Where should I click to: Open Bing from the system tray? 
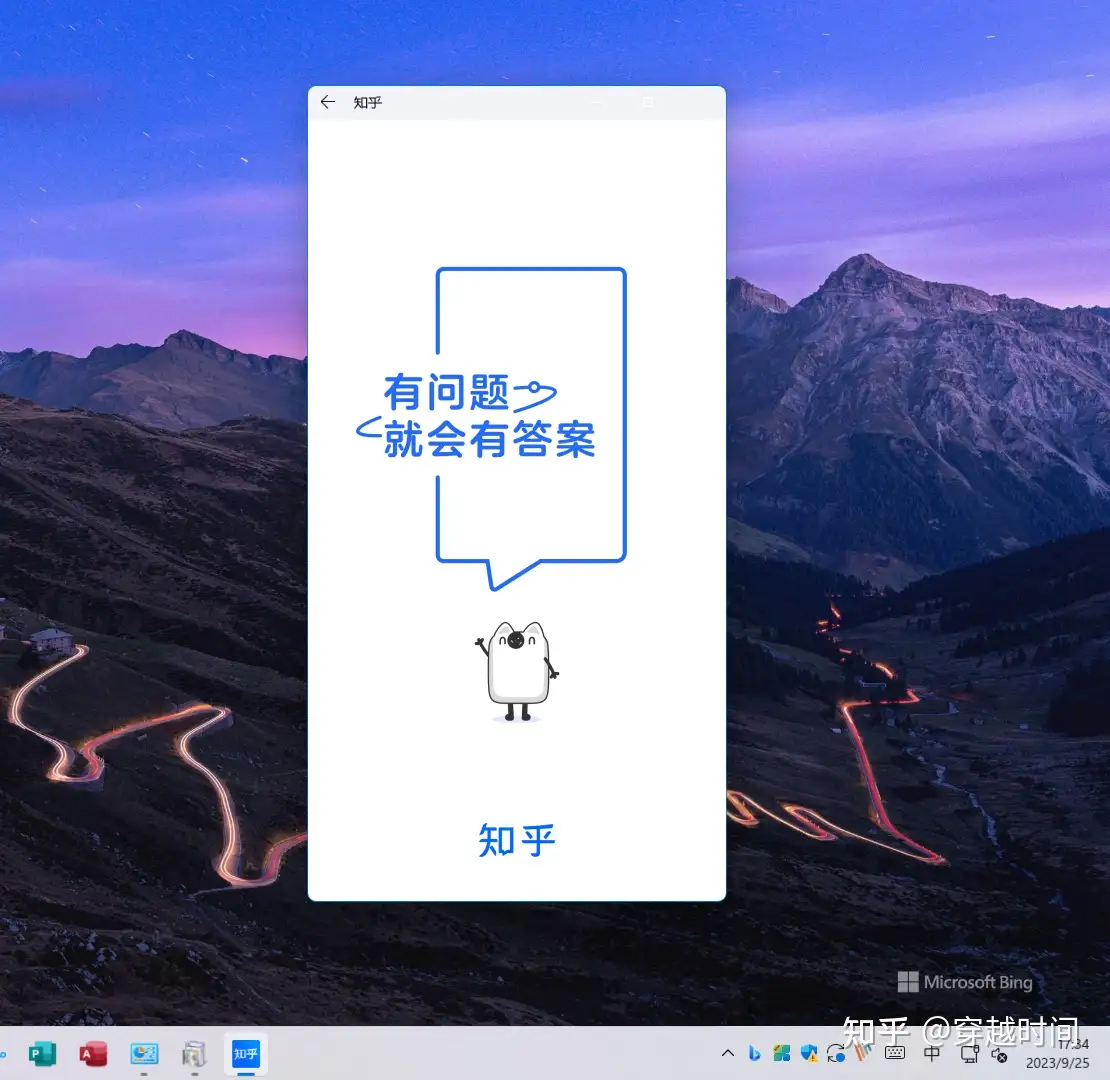pyautogui.click(x=754, y=1054)
